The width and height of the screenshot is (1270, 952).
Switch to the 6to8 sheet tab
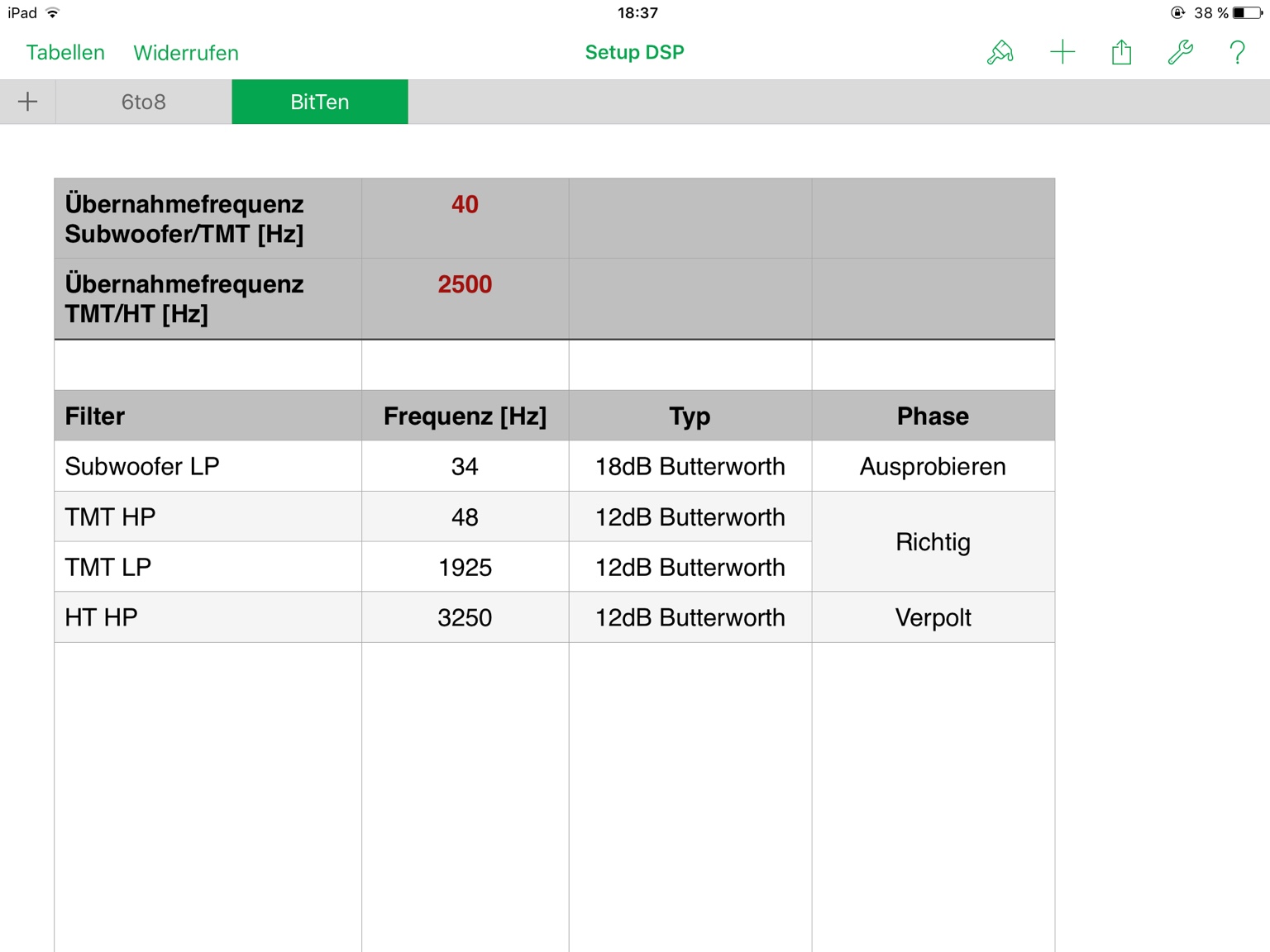tap(144, 102)
